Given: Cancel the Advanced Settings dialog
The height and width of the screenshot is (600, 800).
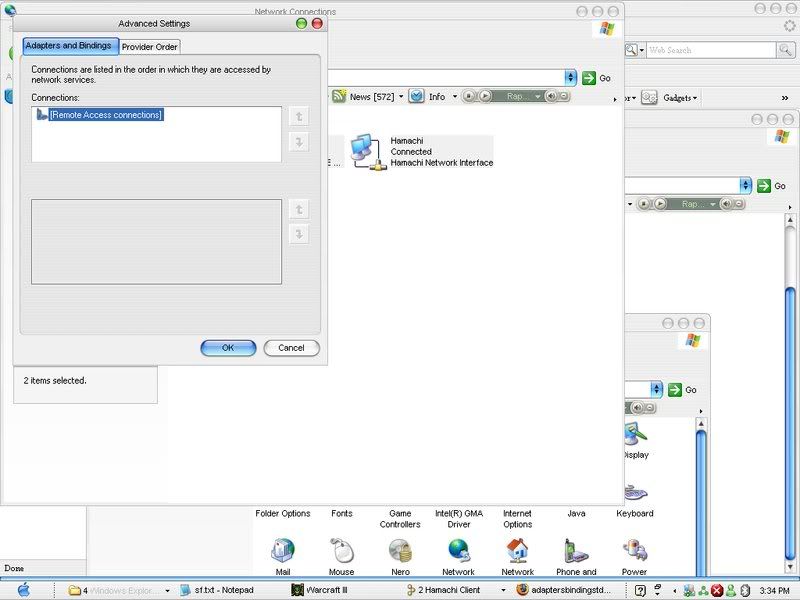Looking at the screenshot, I should pyautogui.click(x=291, y=348).
